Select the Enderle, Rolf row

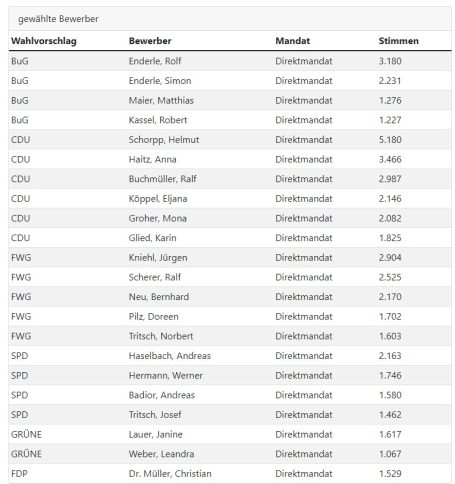(x=230, y=61)
